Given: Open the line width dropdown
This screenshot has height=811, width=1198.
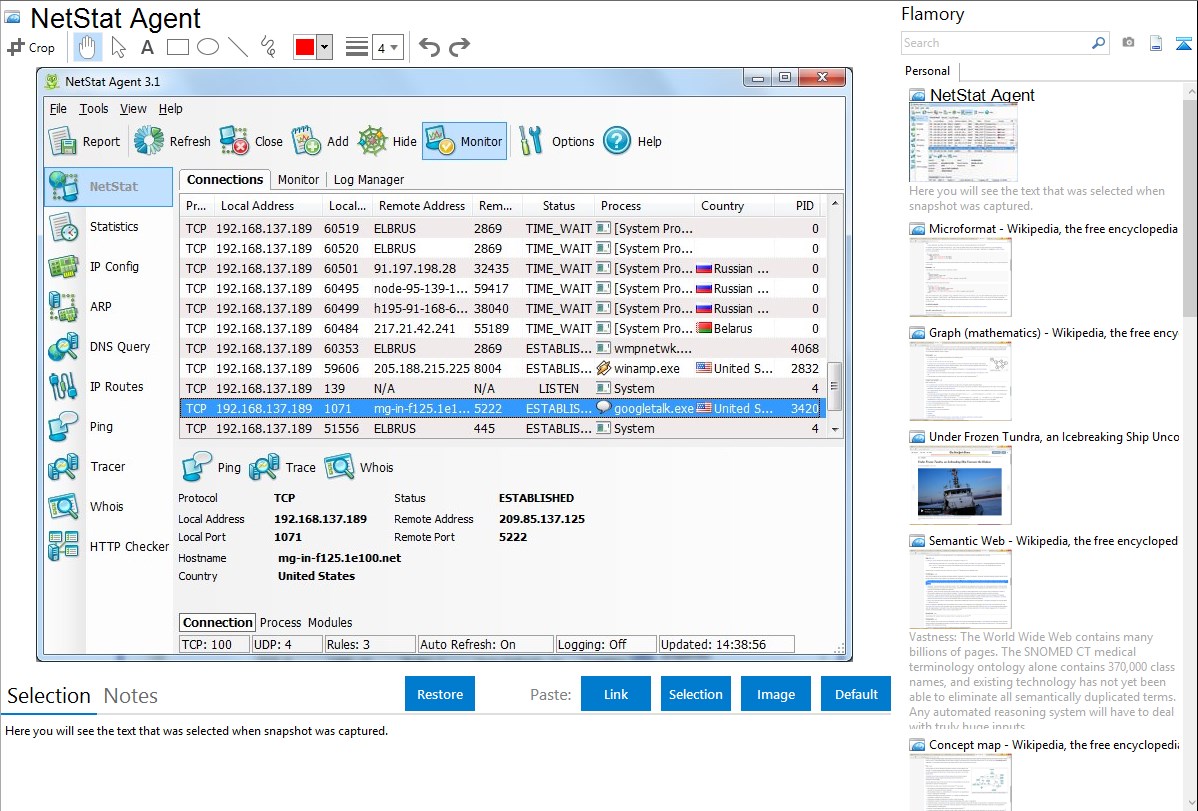Looking at the screenshot, I should pyautogui.click(x=388, y=48).
